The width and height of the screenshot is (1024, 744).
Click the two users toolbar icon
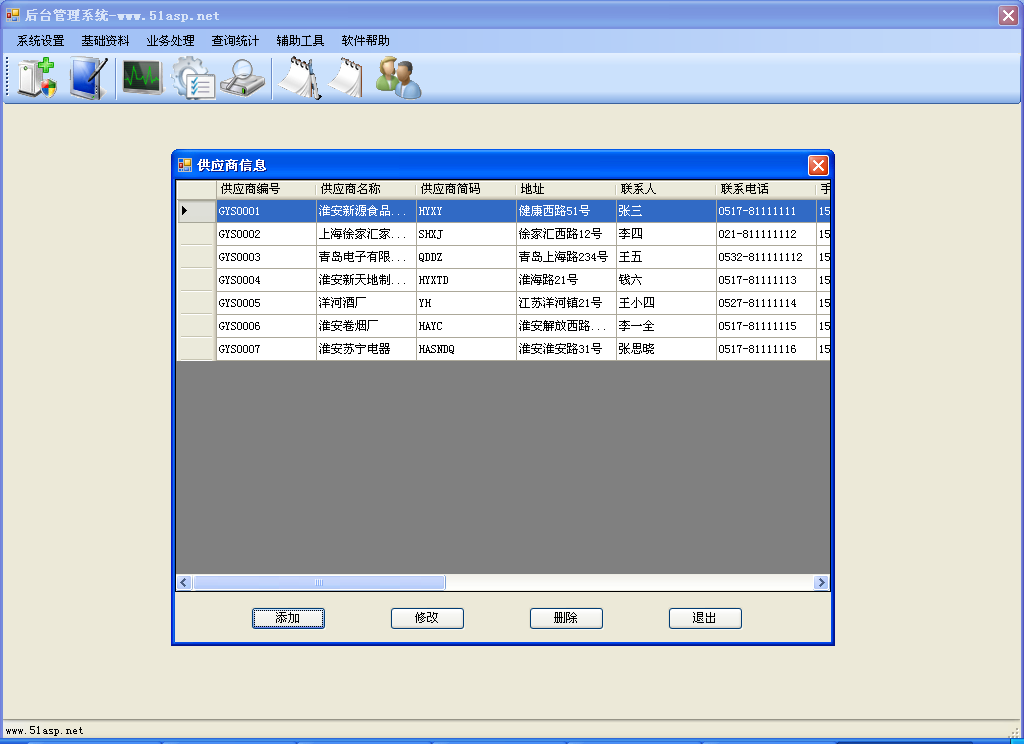pos(398,78)
